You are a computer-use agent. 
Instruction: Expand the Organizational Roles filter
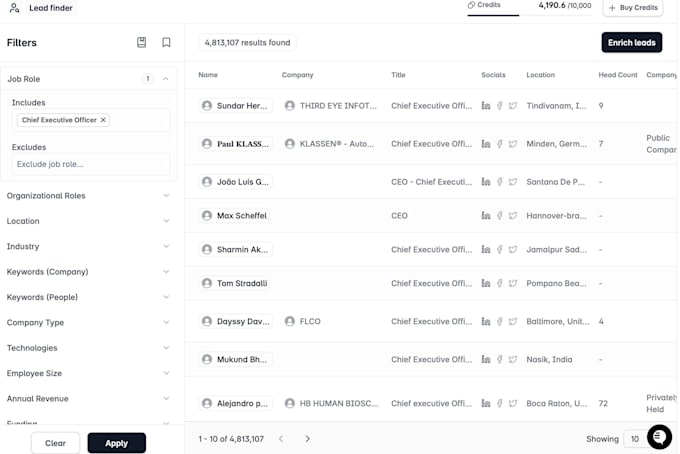pos(90,196)
